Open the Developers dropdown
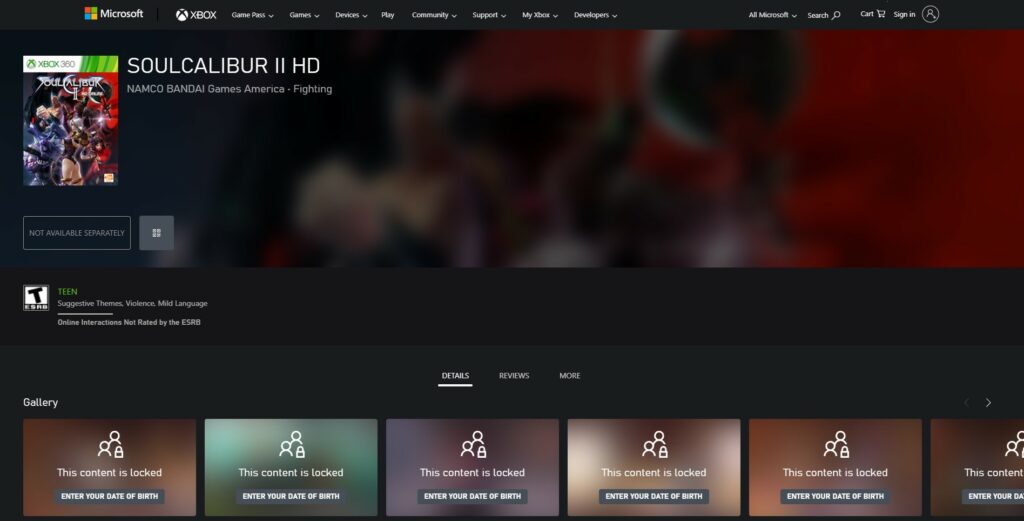 coord(595,15)
